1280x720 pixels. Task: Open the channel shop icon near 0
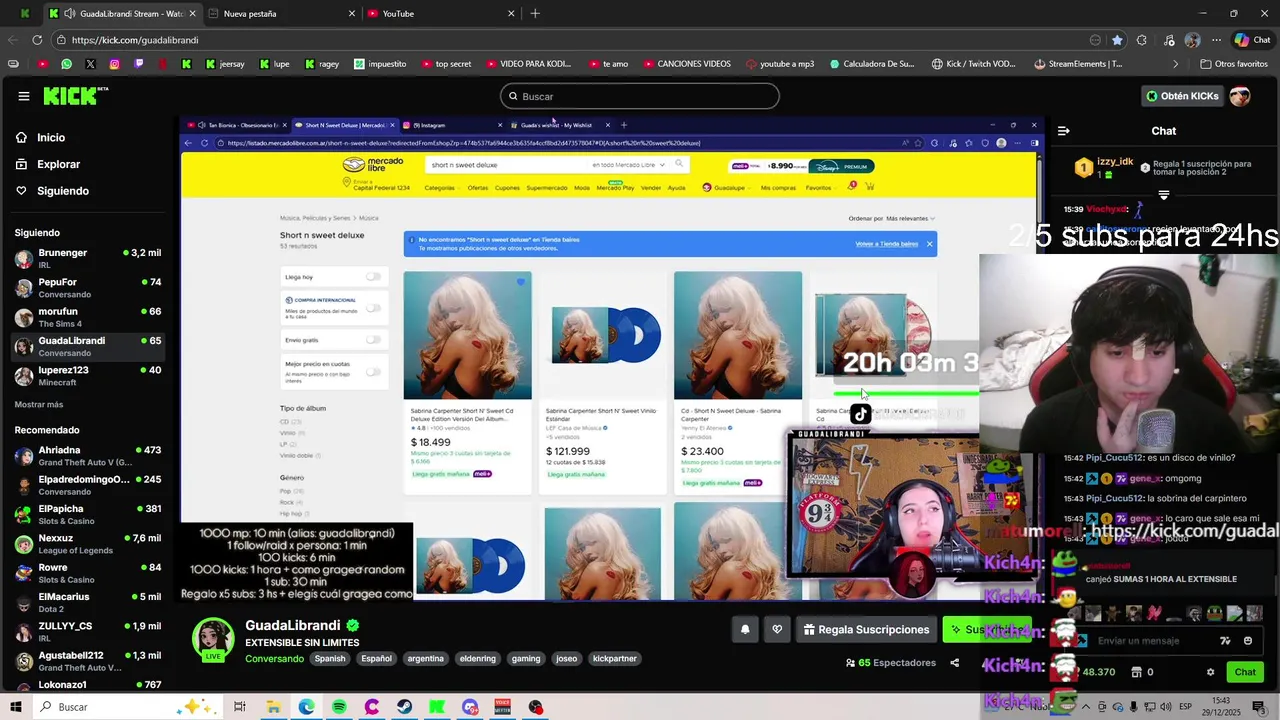[1137, 672]
